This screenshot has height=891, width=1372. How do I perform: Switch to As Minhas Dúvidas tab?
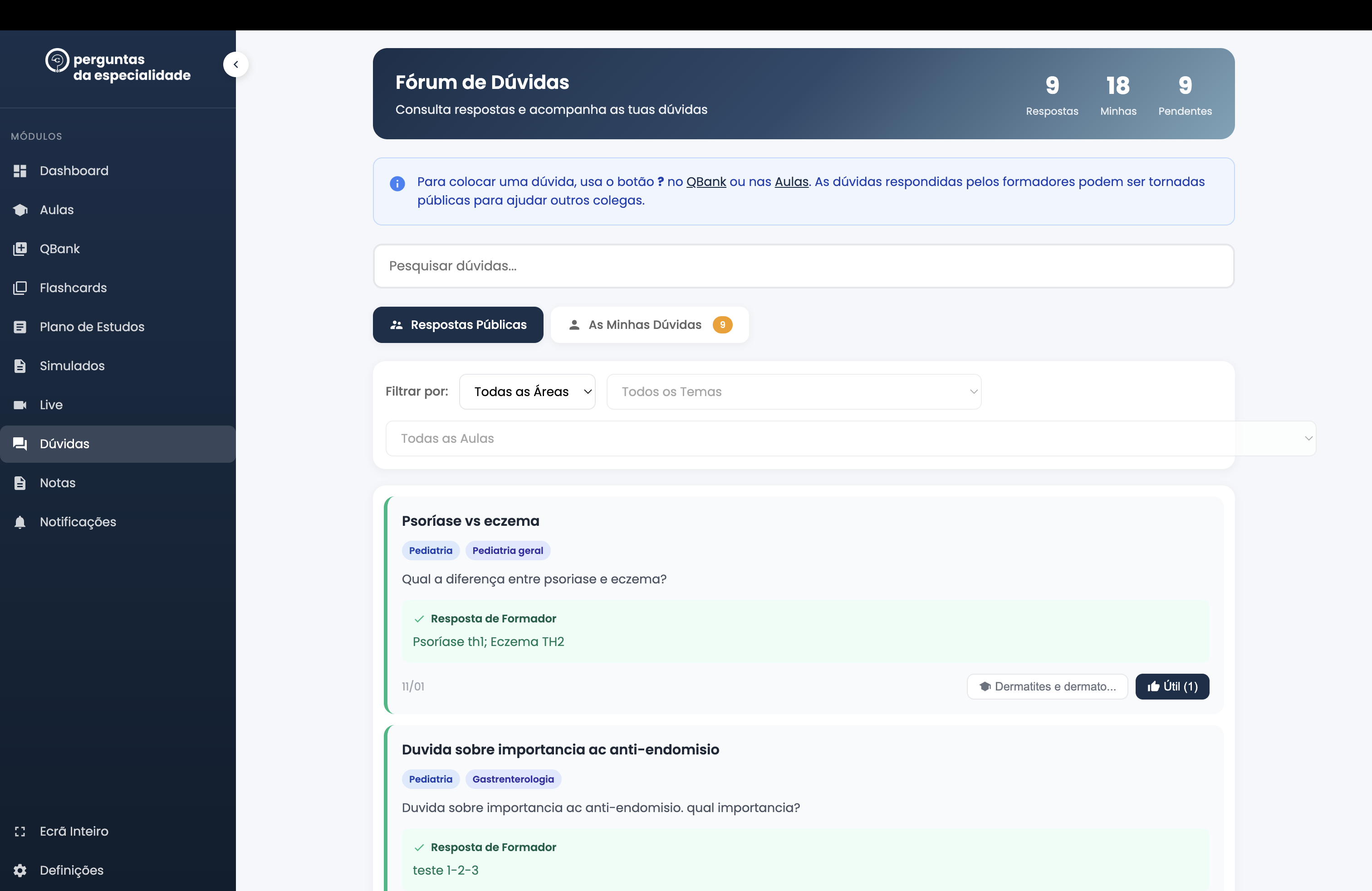click(649, 325)
